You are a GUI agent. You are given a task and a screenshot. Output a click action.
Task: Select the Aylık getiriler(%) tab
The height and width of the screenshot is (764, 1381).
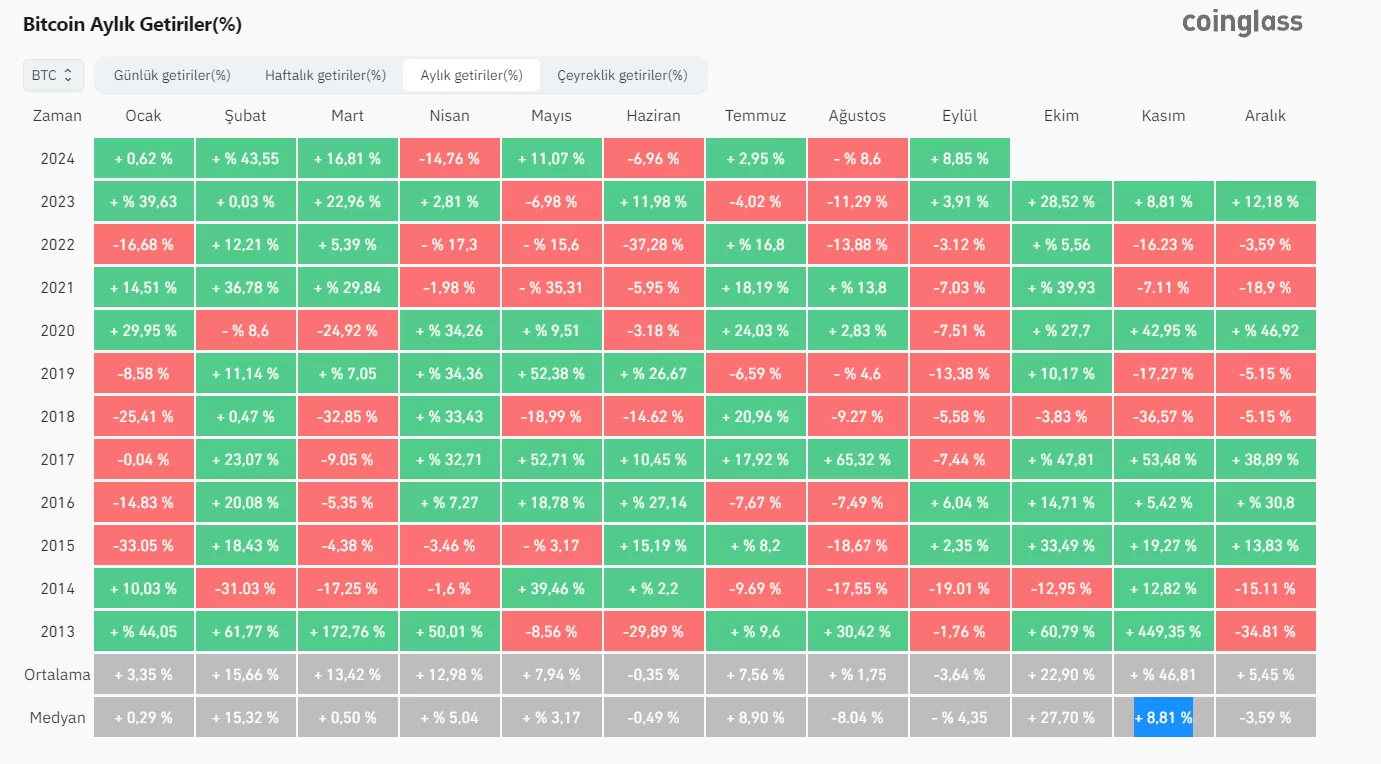471,75
